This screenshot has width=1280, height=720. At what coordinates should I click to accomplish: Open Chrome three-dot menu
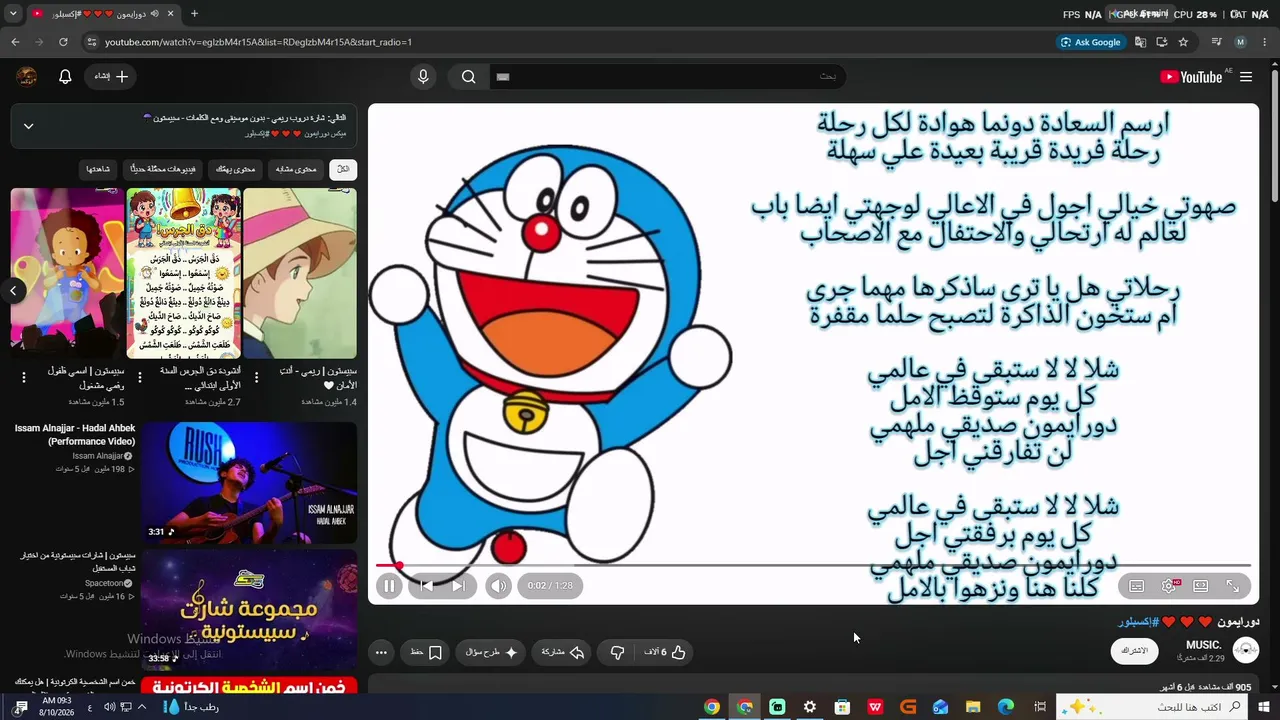(x=1265, y=42)
